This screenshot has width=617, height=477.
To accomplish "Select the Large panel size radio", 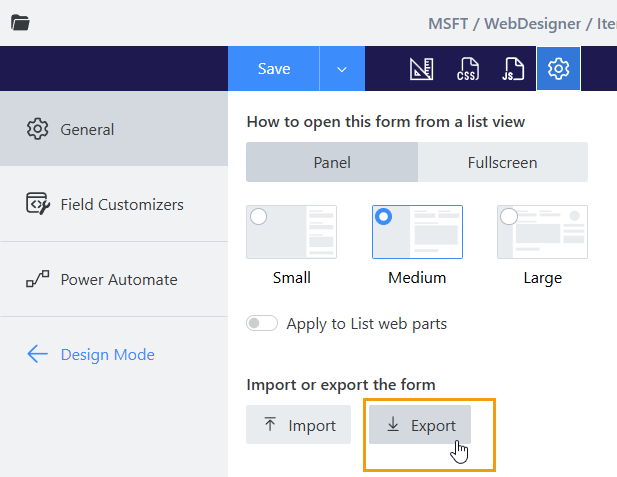I will [509, 217].
